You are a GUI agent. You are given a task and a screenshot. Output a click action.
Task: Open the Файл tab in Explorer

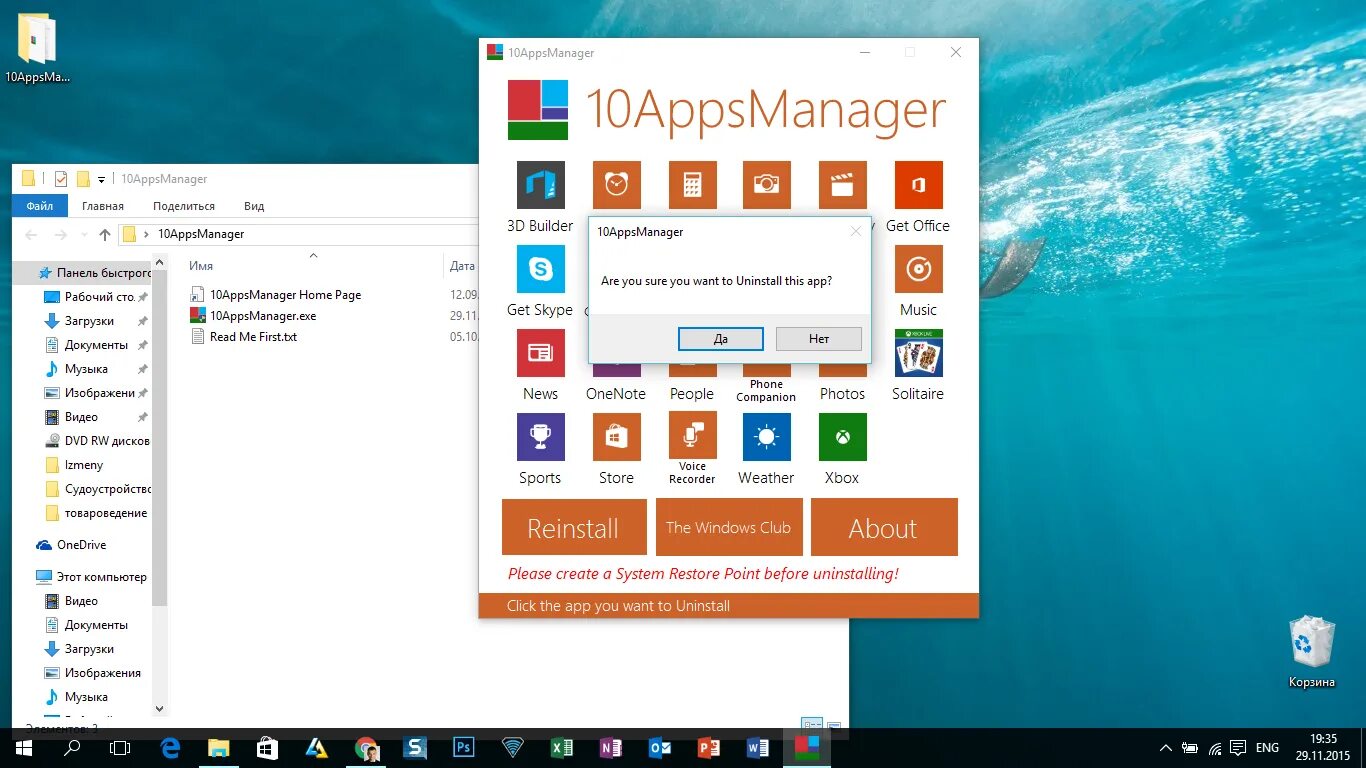[x=40, y=206]
